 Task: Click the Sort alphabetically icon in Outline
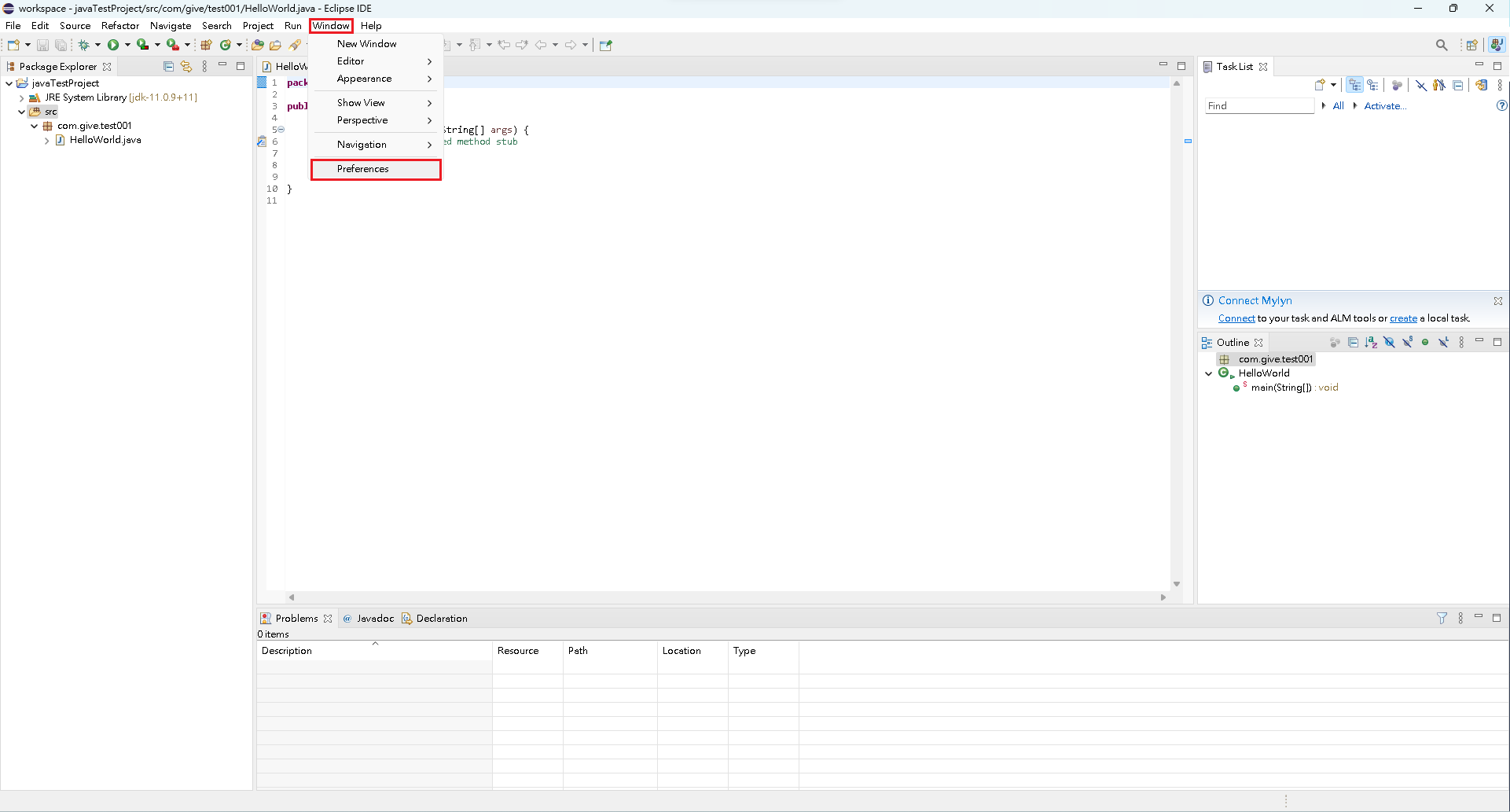point(1371,343)
